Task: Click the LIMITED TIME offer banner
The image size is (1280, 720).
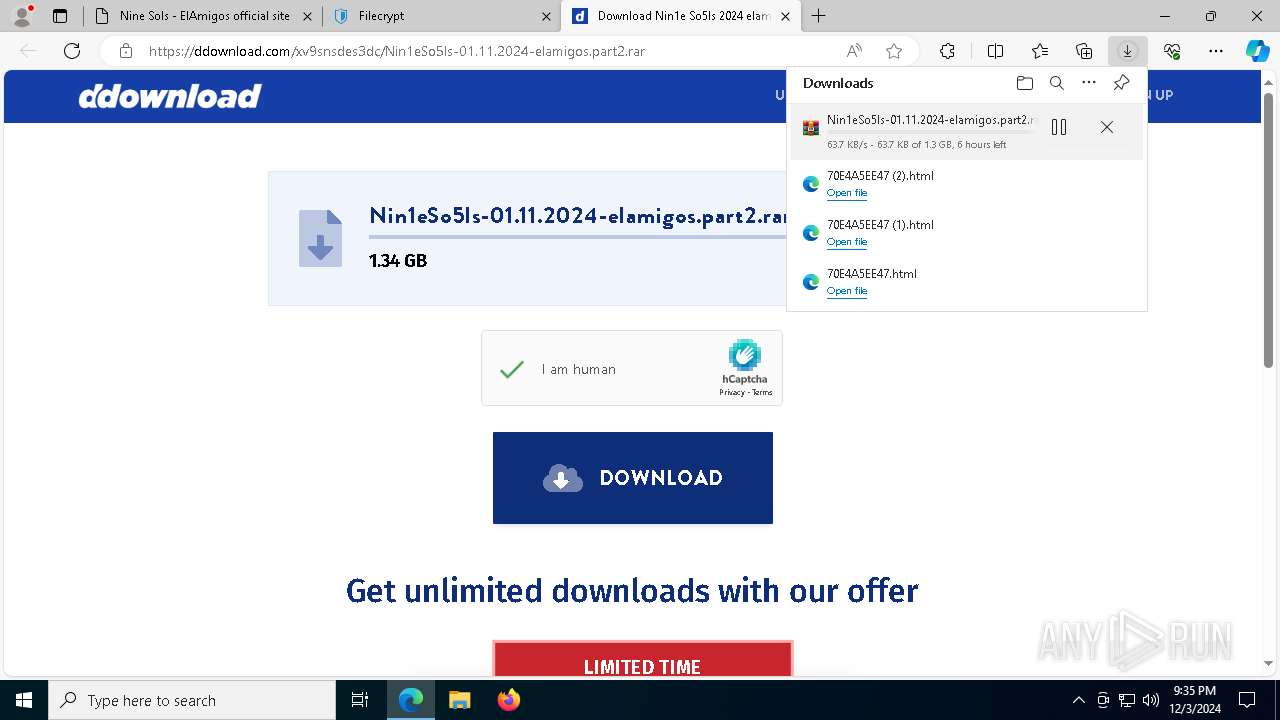Action: click(643, 660)
